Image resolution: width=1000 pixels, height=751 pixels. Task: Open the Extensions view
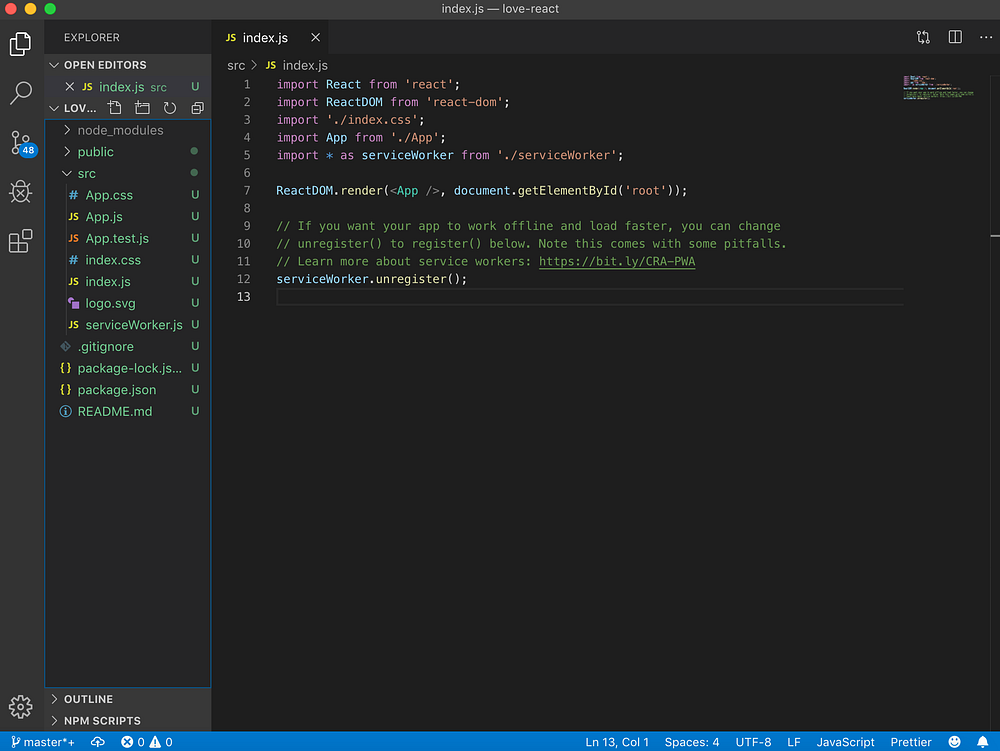pyautogui.click(x=21, y=240)
